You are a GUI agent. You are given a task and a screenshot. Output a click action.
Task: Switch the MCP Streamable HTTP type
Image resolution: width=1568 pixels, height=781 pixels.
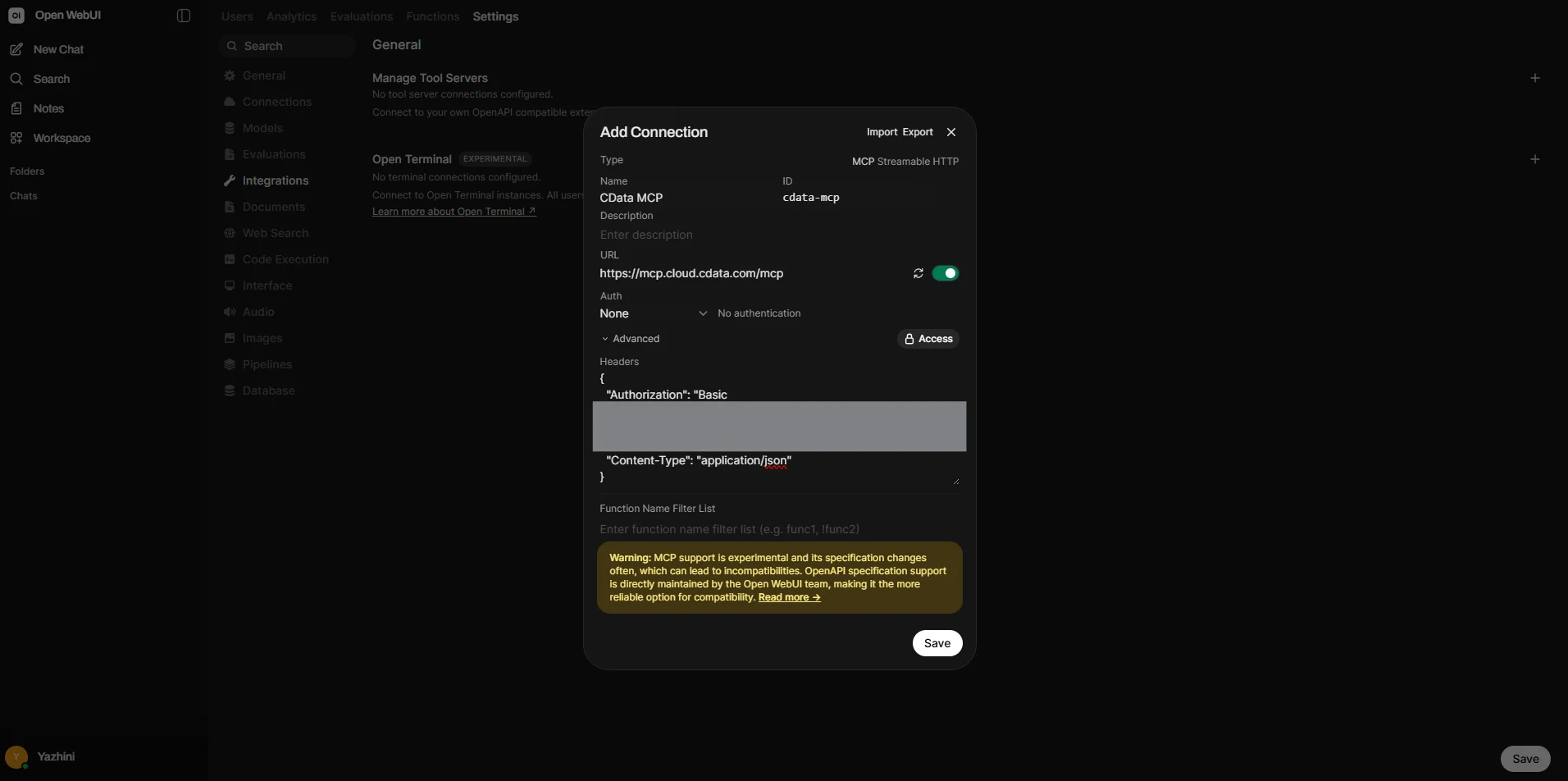[905, 162]
